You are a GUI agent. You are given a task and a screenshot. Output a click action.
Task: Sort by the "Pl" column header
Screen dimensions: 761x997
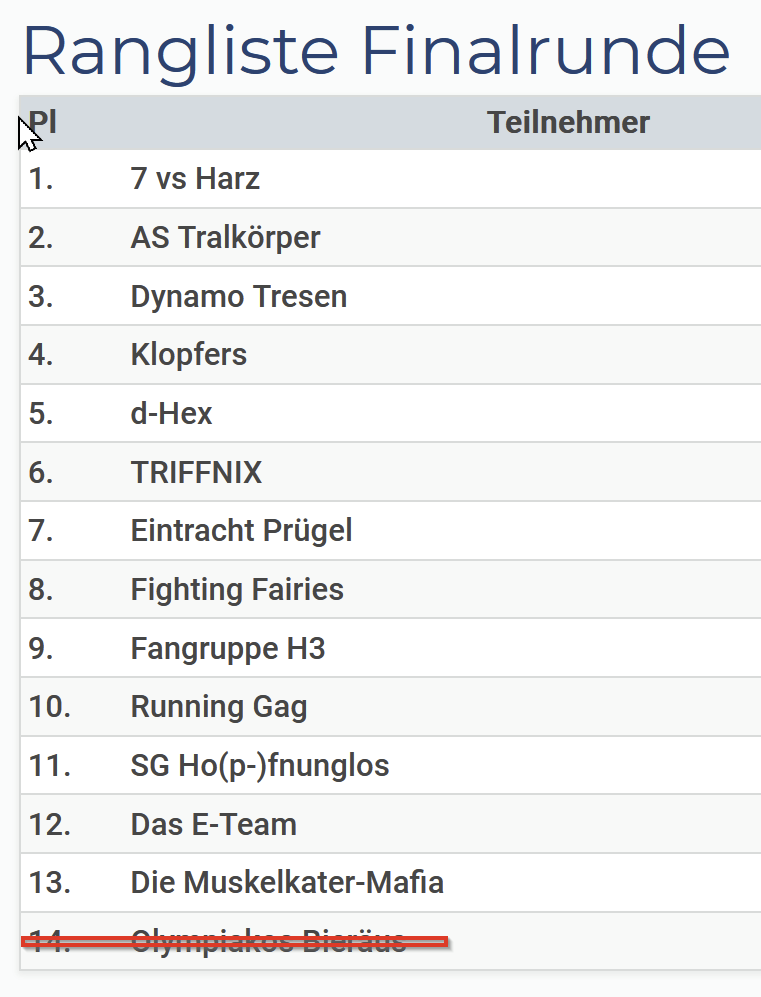tap(42, 123)
